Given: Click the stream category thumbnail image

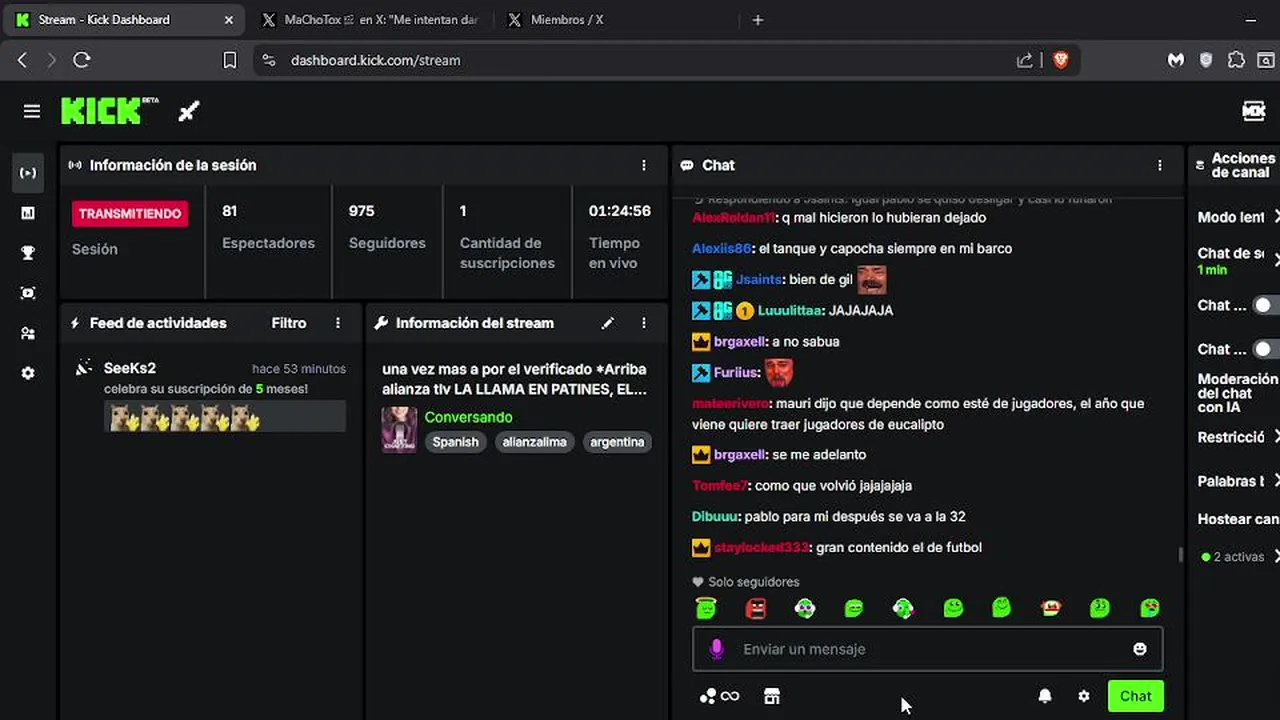Looking at the screenshot, I should pos(399,429).
